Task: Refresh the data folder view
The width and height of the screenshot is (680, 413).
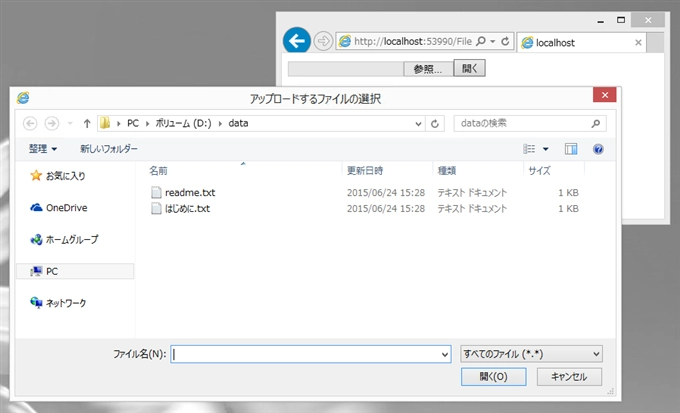Action: tap(435, 124)
